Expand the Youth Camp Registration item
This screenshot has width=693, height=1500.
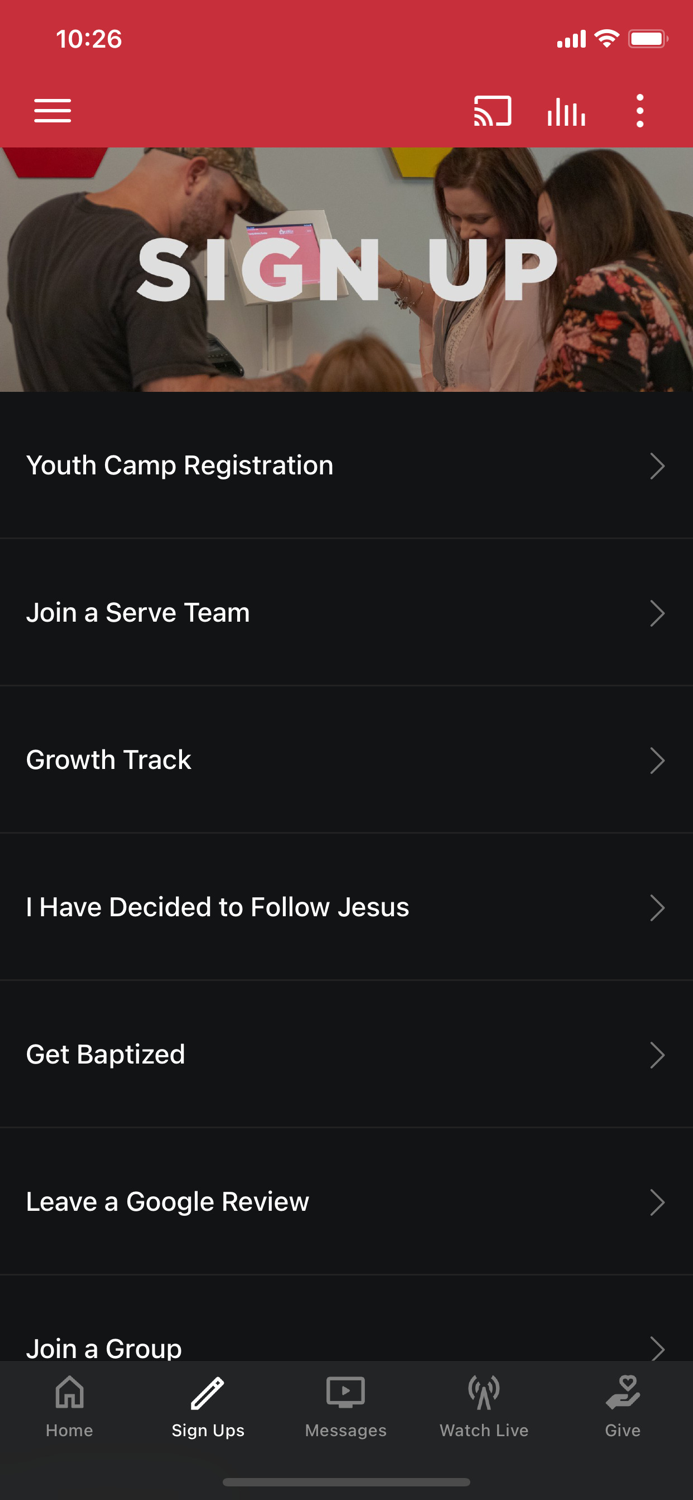coord(346,465)
